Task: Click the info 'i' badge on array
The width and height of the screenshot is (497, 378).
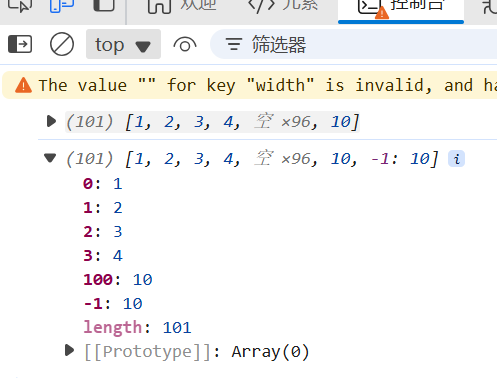Action: pos(456,158)
